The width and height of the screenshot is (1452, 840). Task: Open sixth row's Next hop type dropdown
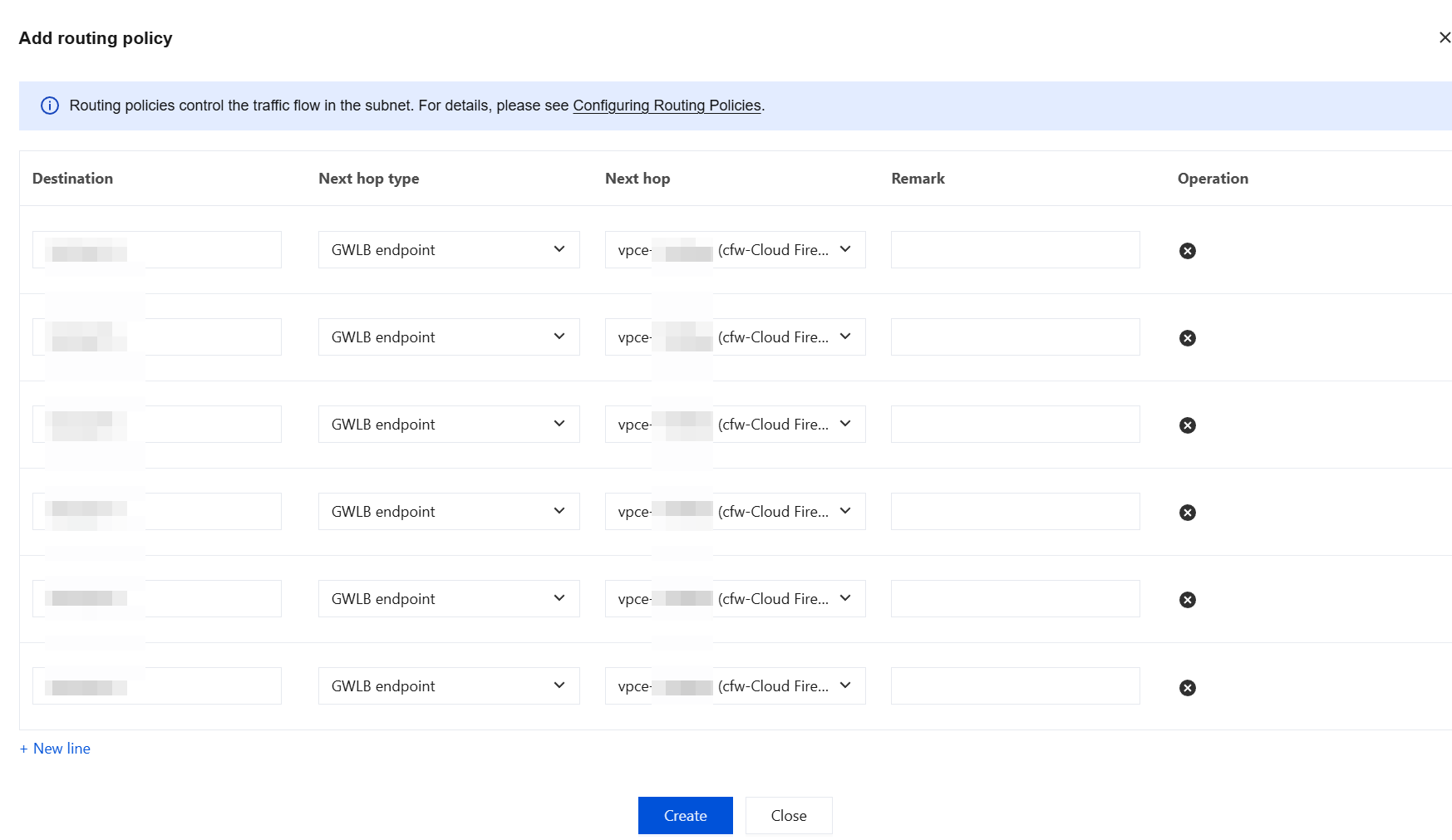[449, 685]
